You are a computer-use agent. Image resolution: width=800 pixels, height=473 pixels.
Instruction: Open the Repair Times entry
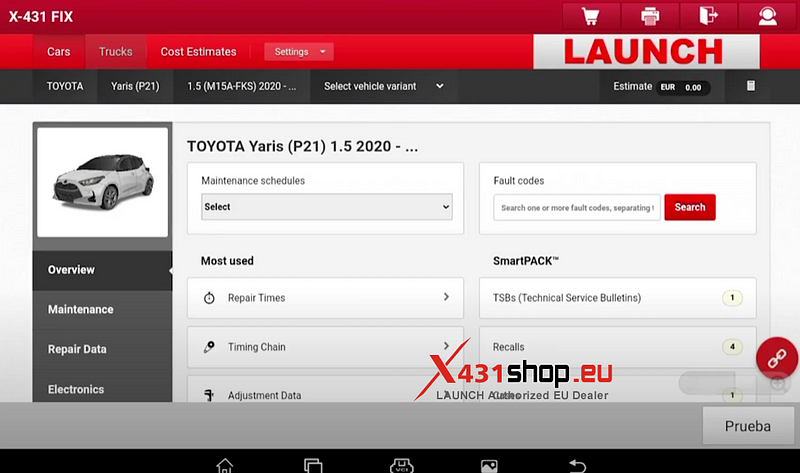[x=326, y=298]
